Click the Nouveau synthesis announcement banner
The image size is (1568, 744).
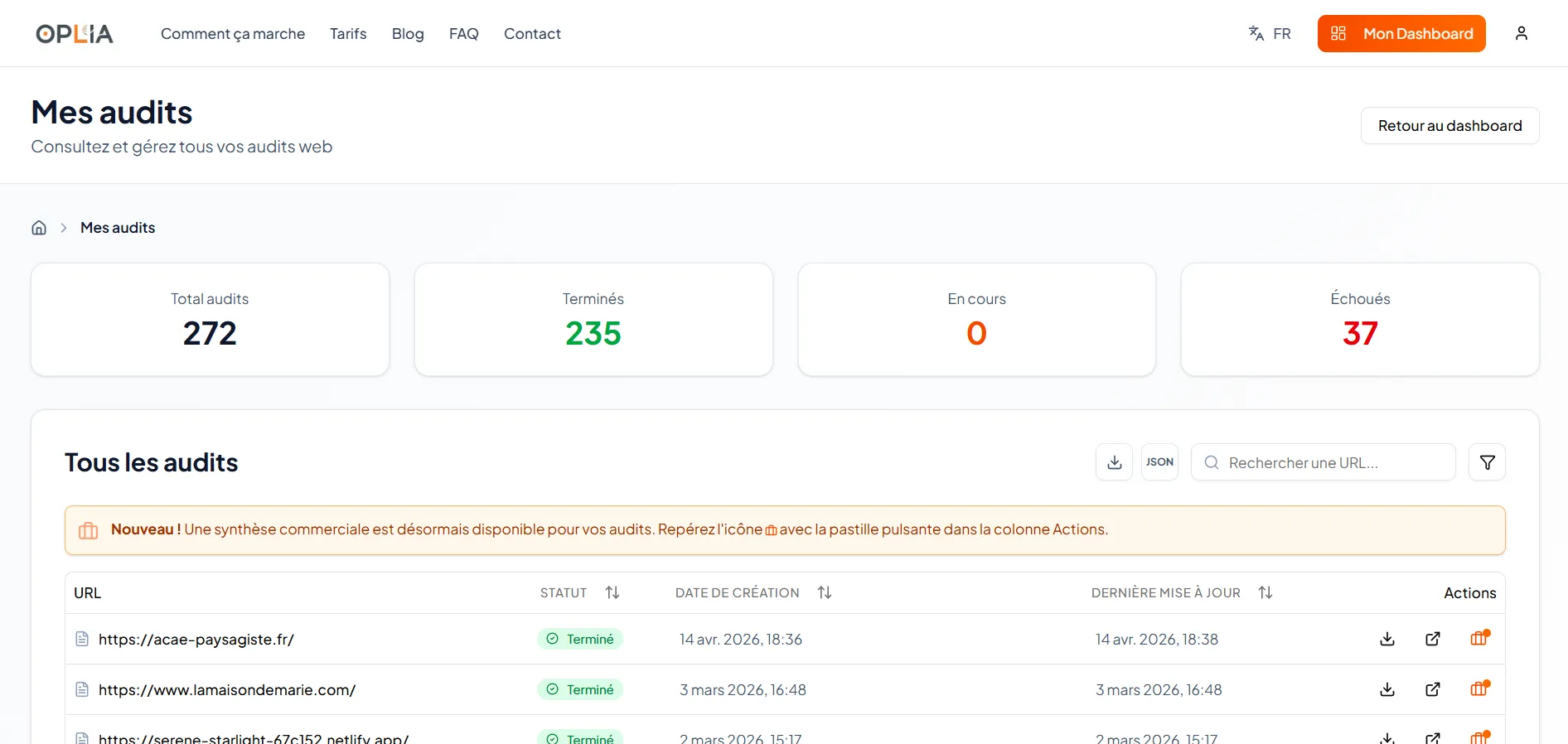[x=785, y=530]
